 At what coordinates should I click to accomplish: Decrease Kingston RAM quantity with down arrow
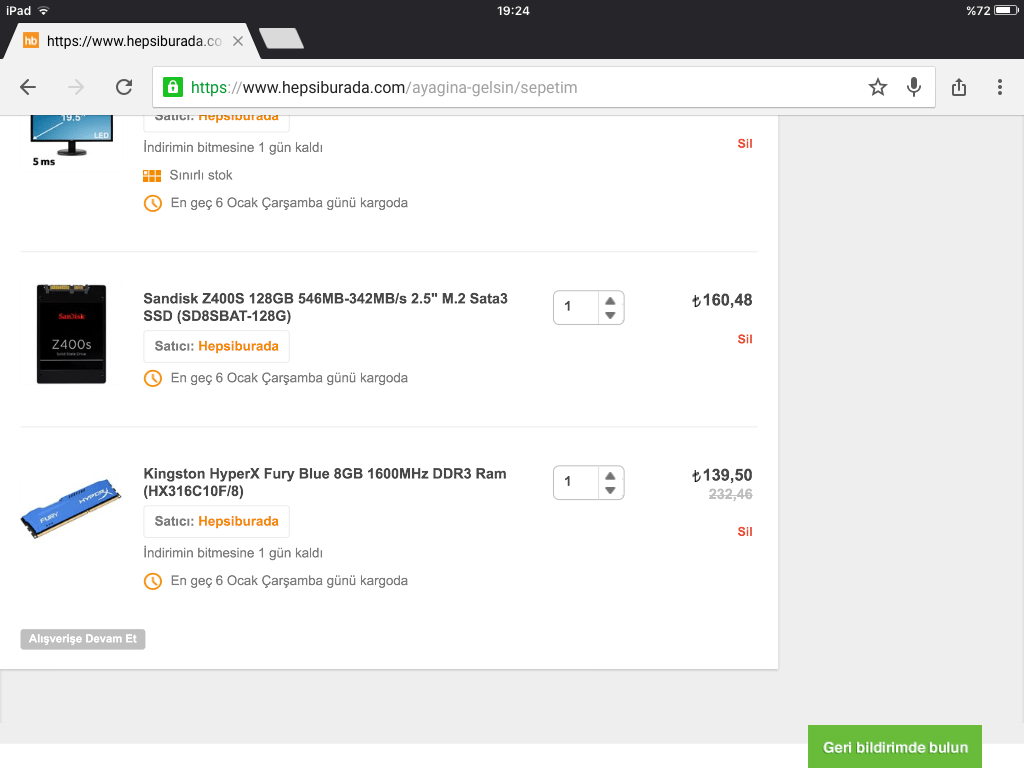(610, 490)
